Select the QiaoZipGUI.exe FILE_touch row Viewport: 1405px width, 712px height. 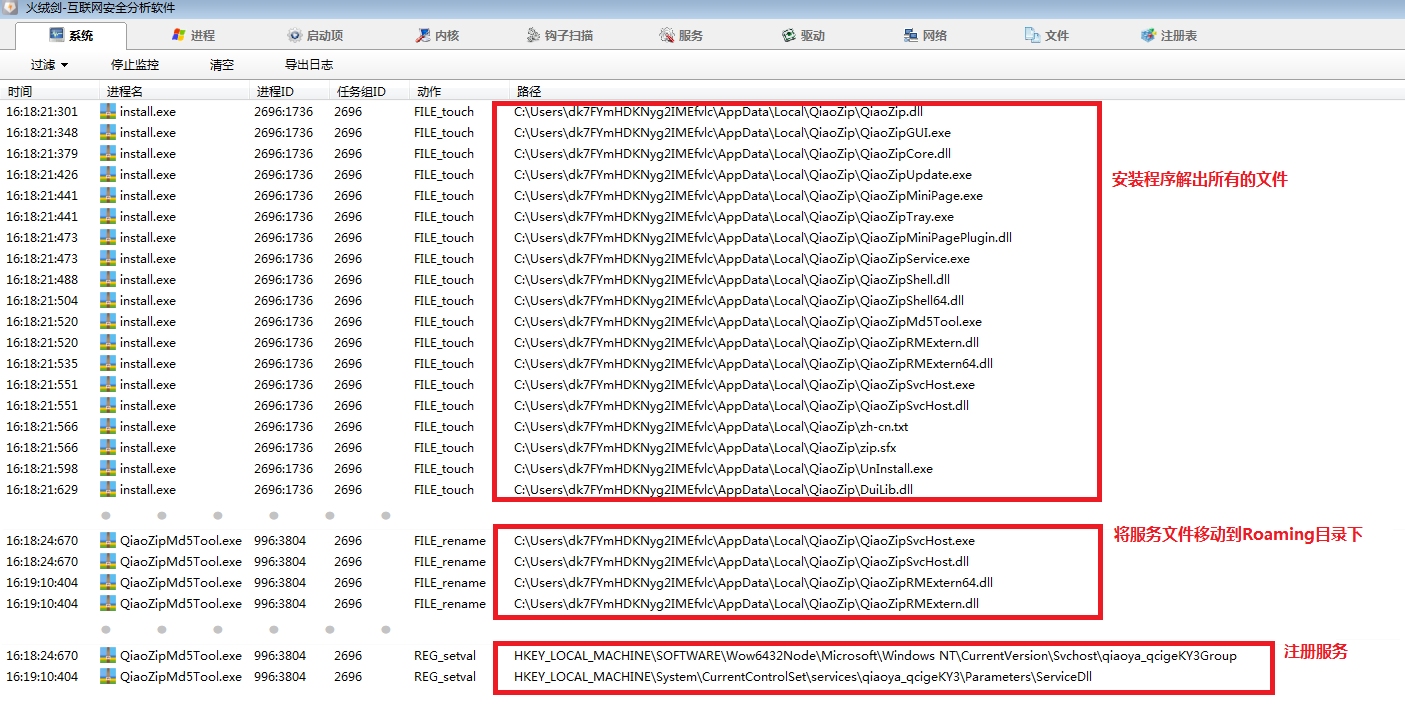pos(732,133)
